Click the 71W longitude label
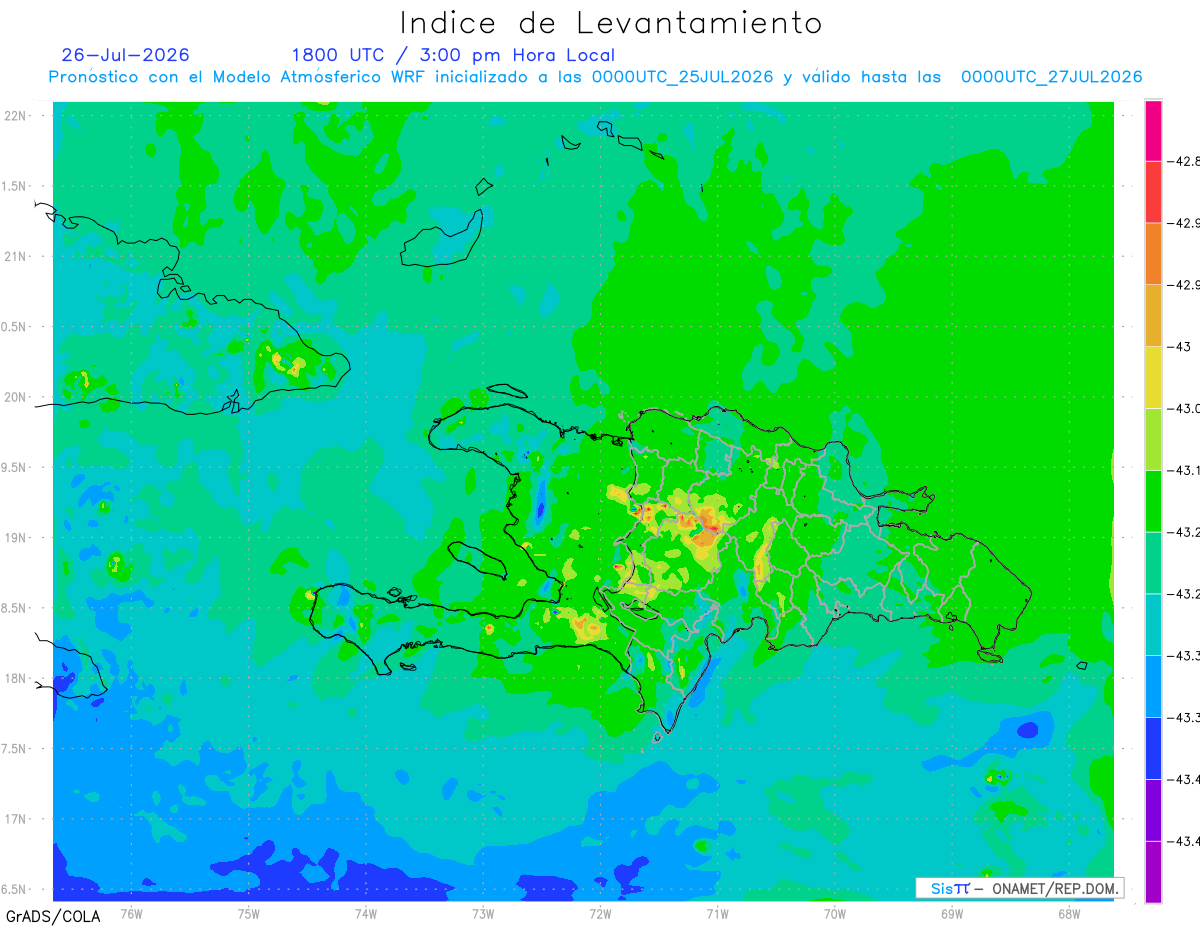This screenshot has width=1200, height=927. coord(717,913)
